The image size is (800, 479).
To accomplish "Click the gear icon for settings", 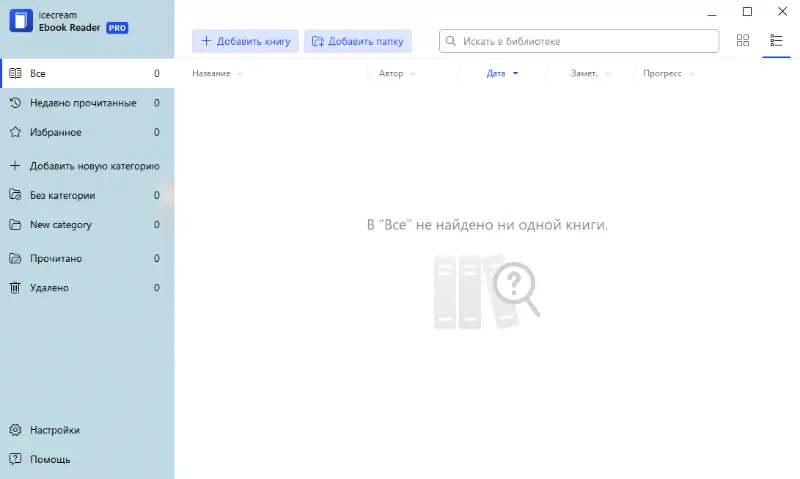I will tap(15, 430).
